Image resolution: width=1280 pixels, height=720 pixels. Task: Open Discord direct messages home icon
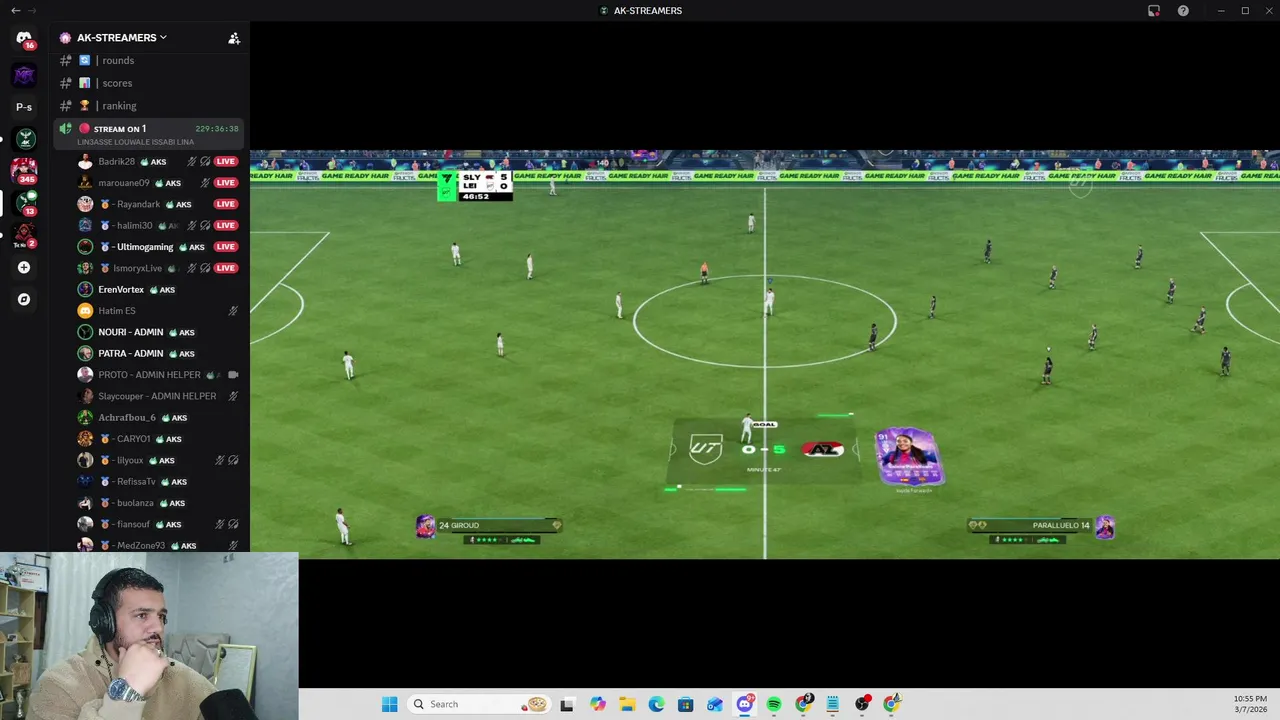tap(24, 38)
